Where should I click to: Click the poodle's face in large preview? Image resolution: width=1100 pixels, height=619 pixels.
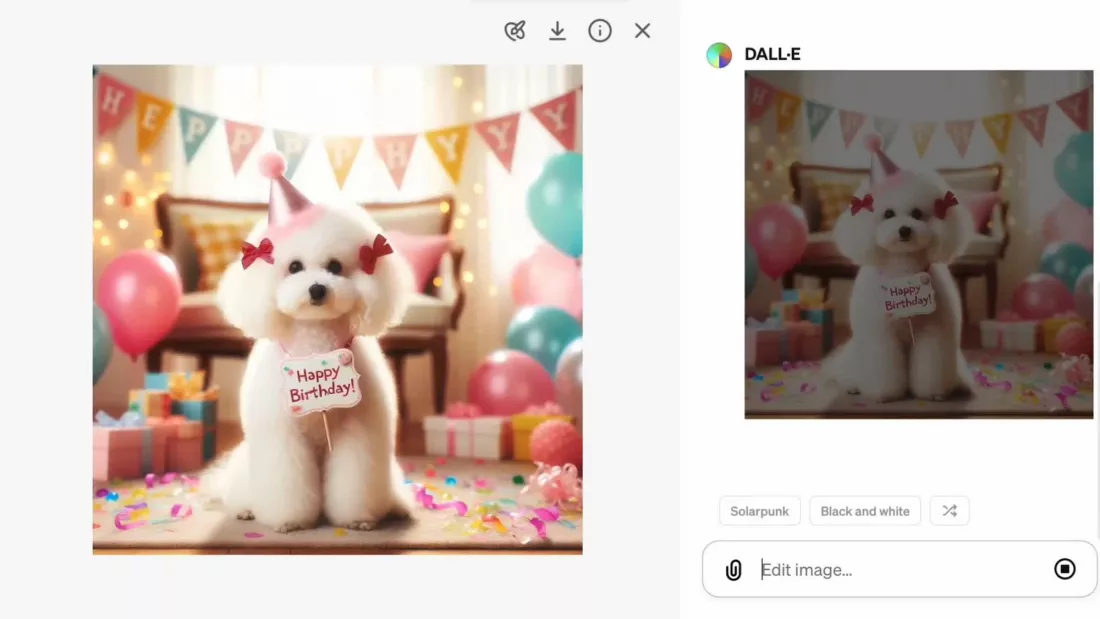click(316, 280)
